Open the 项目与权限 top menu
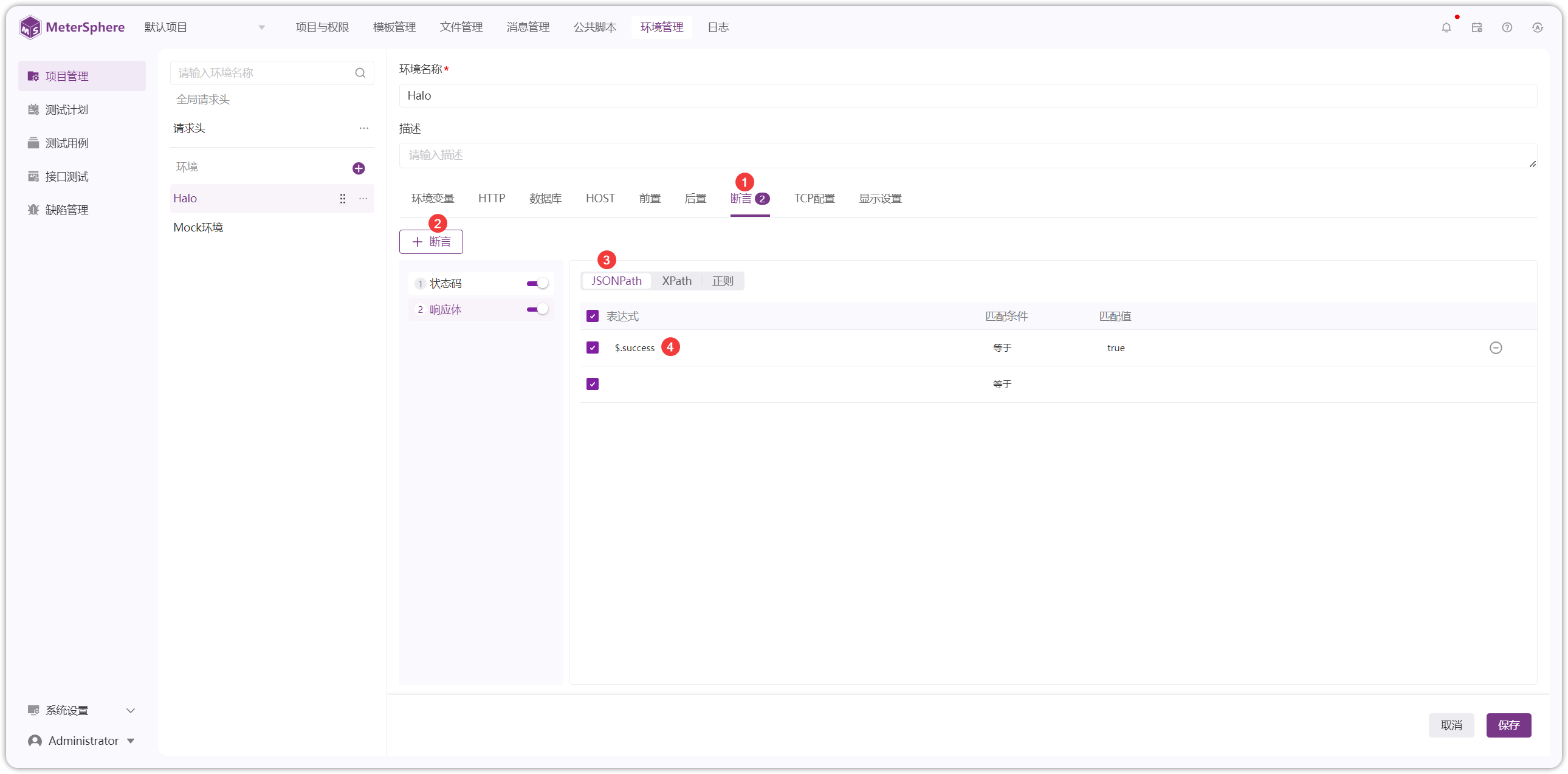This screenshot has width=1568, height=774. pyautogui.click(x=322, y=27)
